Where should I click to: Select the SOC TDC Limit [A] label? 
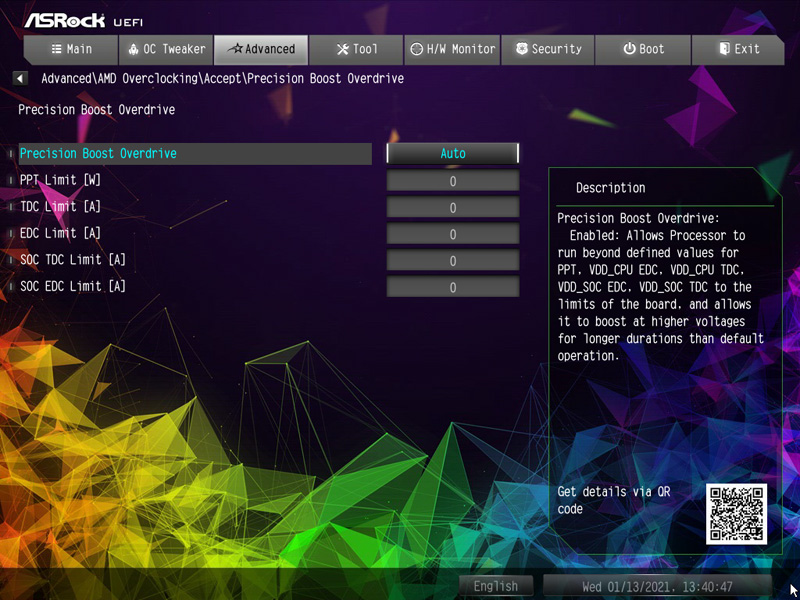tap(72, 260)
